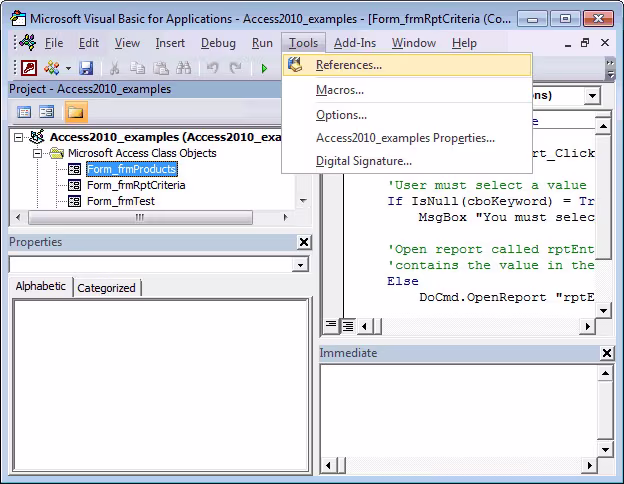Select Form_frmProducts in project tree

click(x=132, y=169)
